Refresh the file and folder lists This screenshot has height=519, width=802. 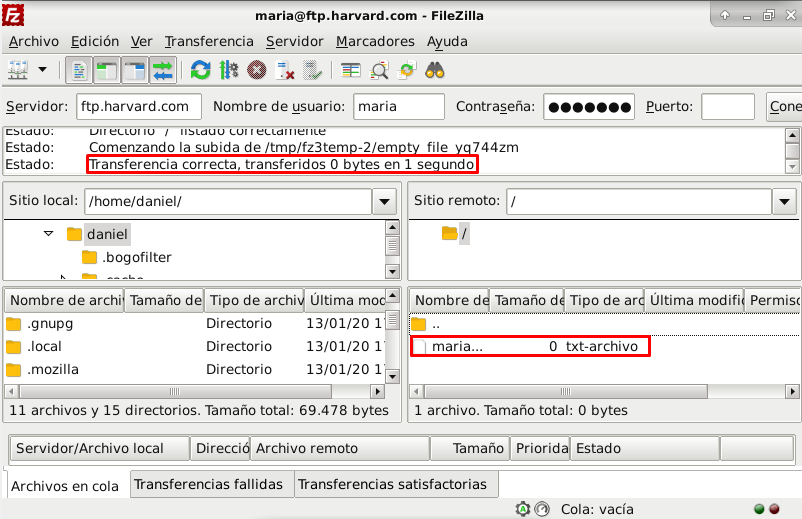[200, 70]
